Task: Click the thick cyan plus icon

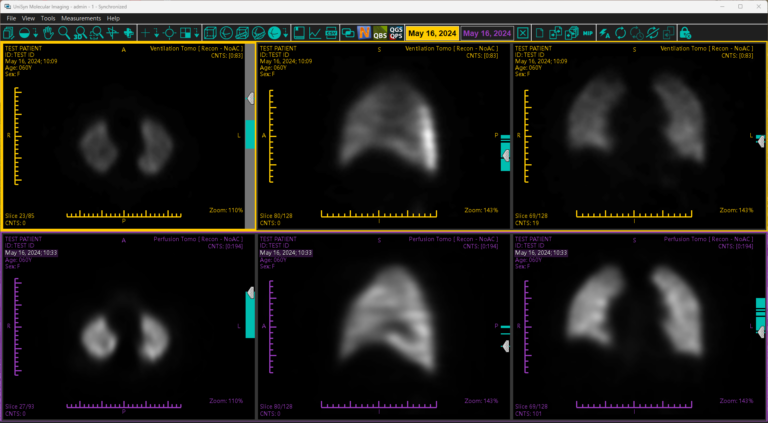Action: [x=129, y=33]
